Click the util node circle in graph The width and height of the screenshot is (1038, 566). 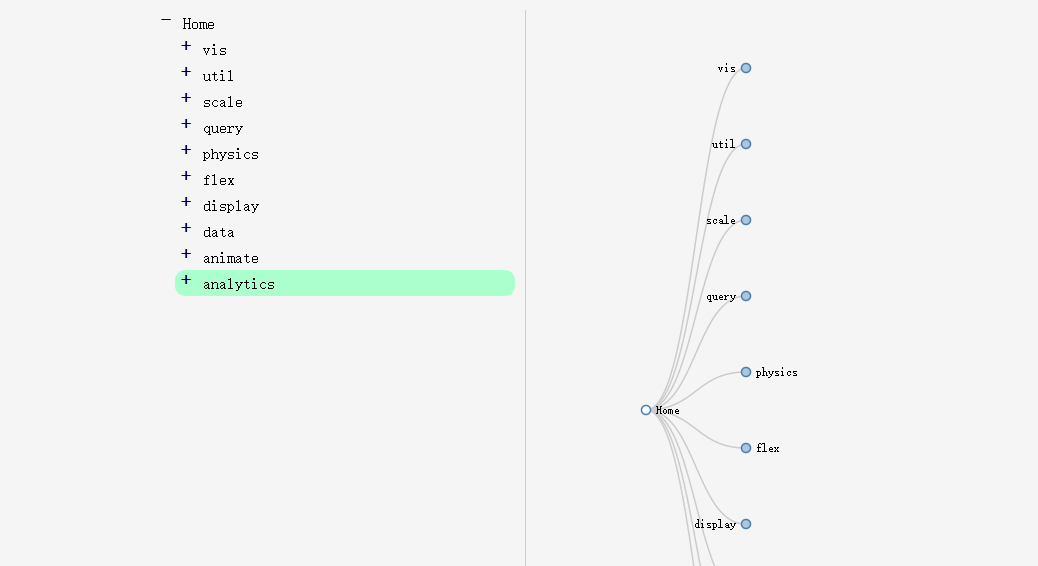746,144
